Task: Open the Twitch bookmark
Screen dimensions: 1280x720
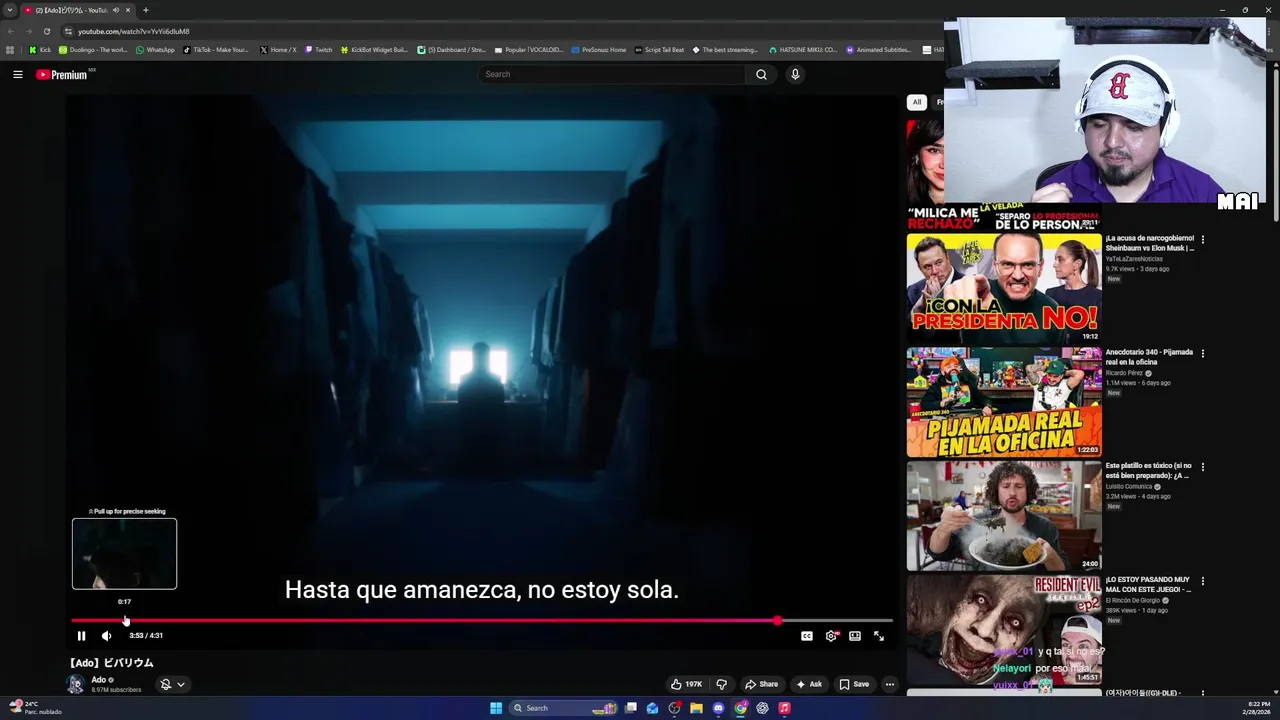Action: pos(318,49)
